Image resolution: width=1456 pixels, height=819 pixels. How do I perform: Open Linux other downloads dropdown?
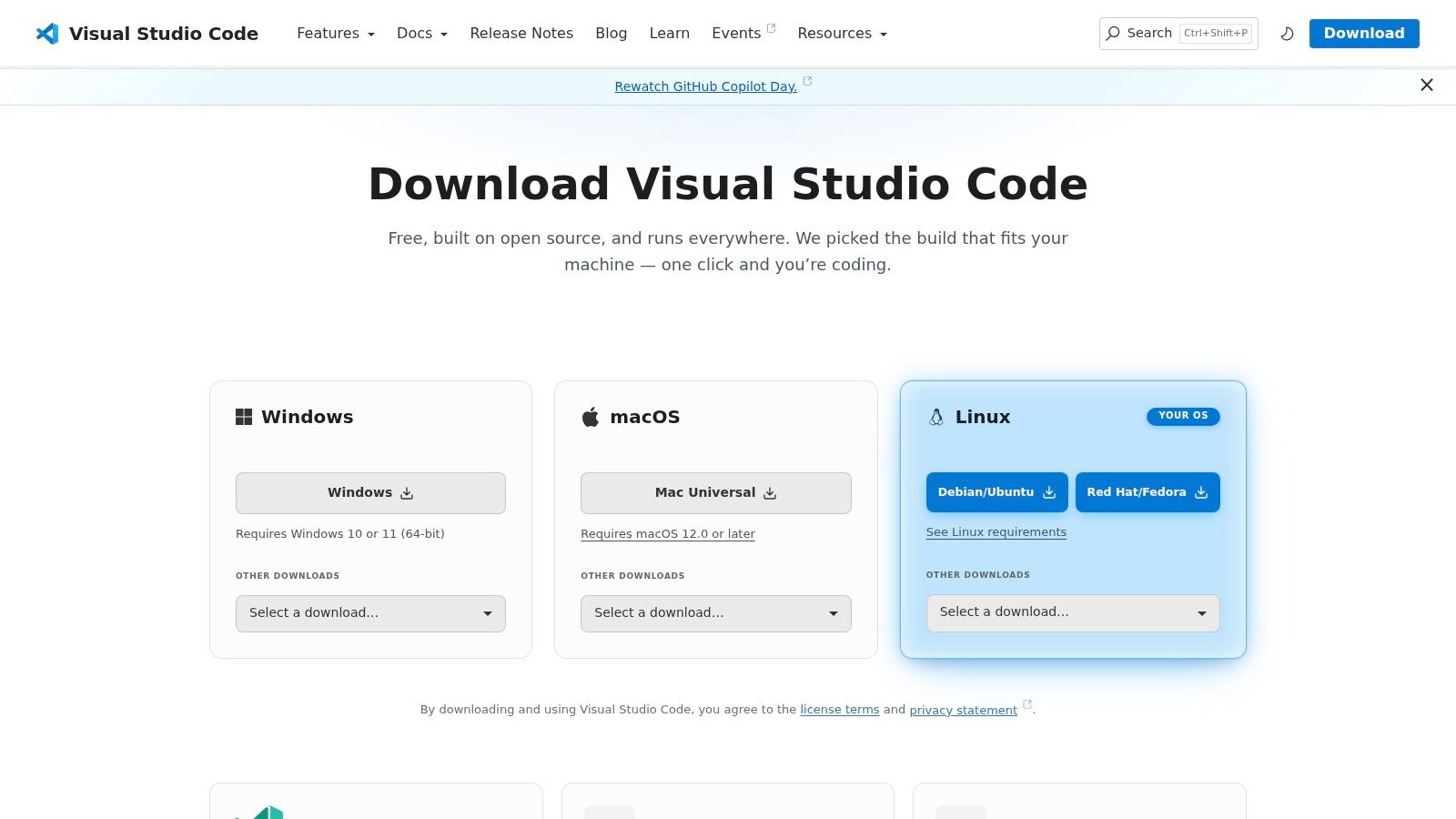(1073, 612)
